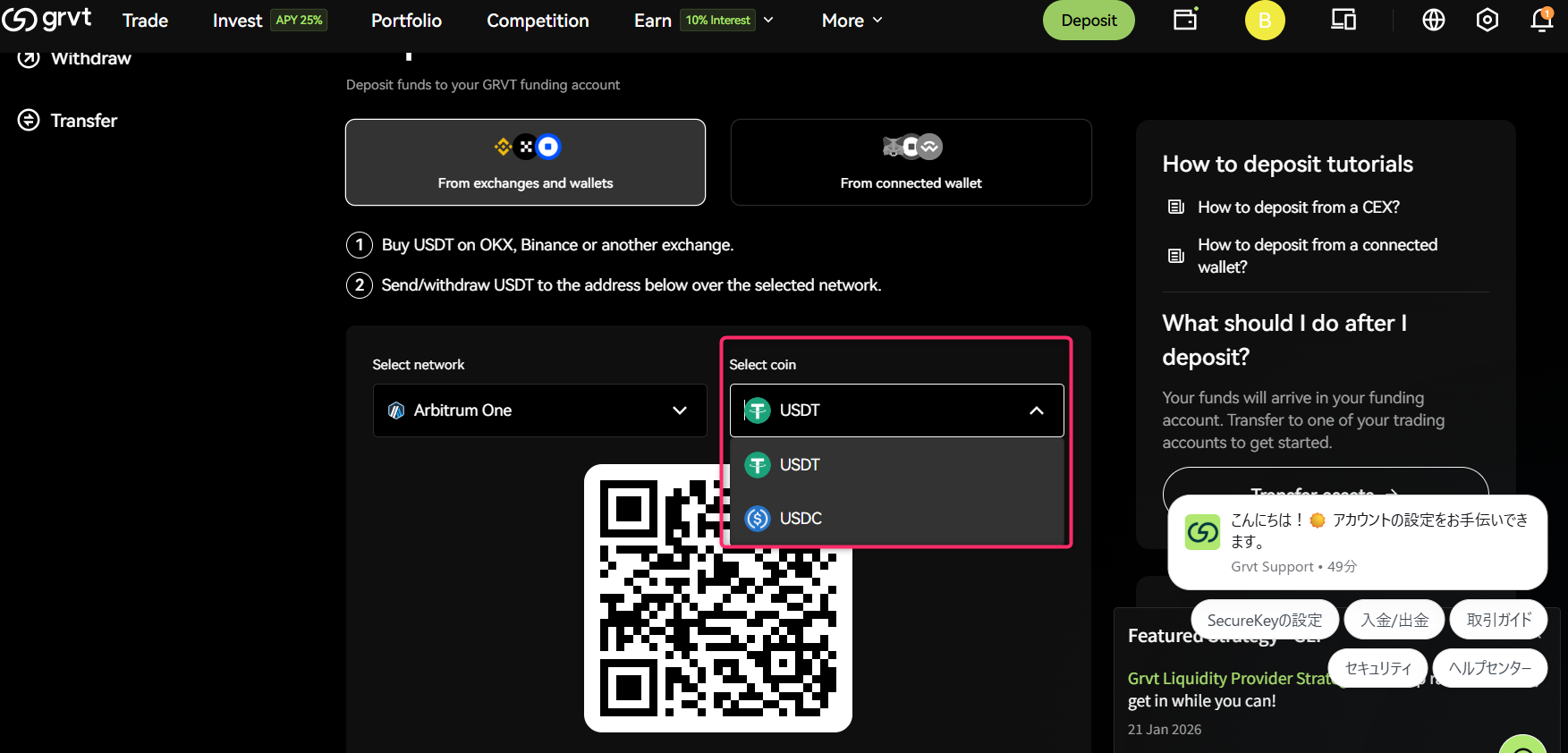Viewport: 1568px width, 753px height.
Task: Click the deposit address QR code
Action: click(x=718, y=598)
